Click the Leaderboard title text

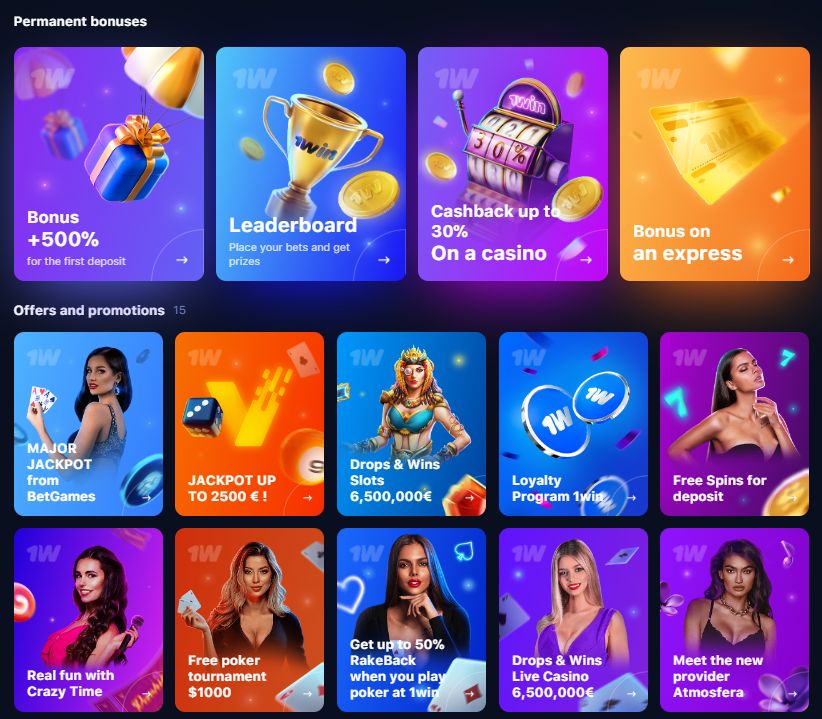(293, 225)
